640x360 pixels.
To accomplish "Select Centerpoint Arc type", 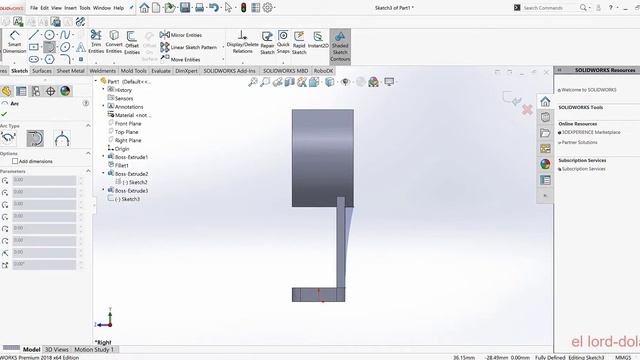I will click(x=8, y=138).
